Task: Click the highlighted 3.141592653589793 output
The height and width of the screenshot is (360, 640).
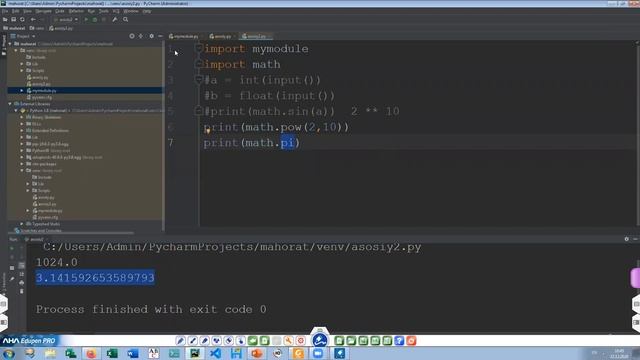Action: pyautogui.click(x=95, y=278)
